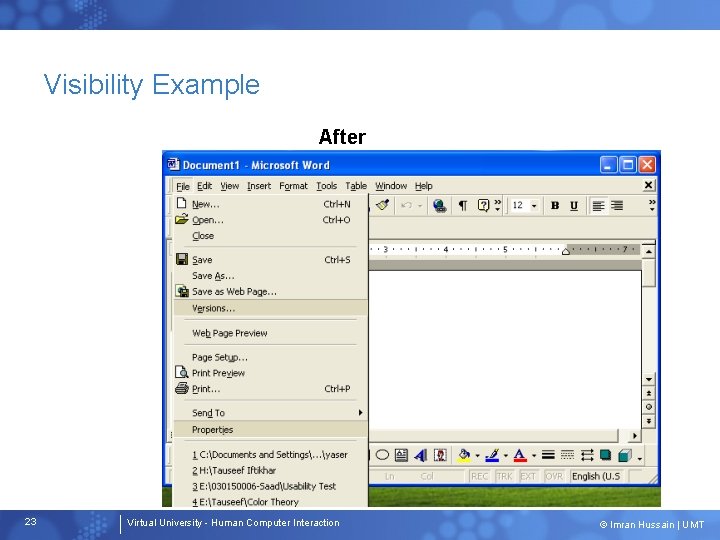
Task: Choose Page Setup... entry
Action: point(270,357)
